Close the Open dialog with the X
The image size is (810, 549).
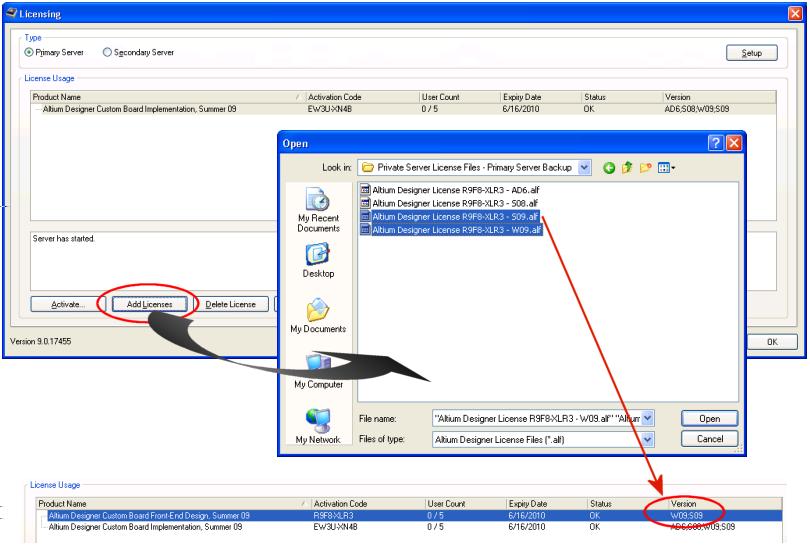pyautogui.click(x=734, y=143)
